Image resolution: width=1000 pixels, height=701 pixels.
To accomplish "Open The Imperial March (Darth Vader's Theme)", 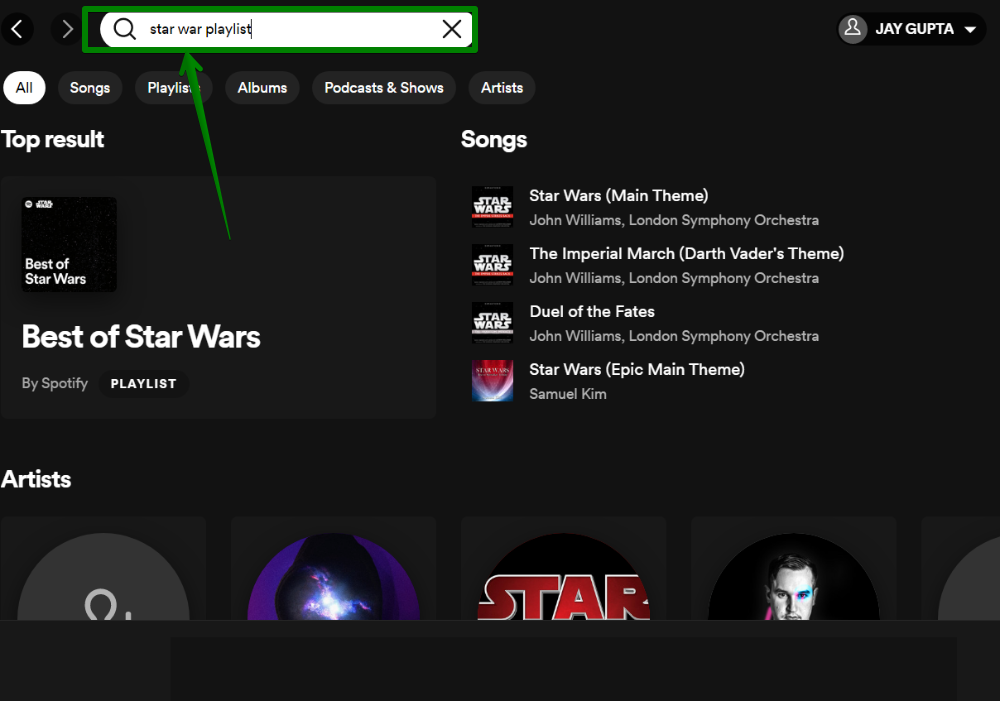I will coord(687,254).
